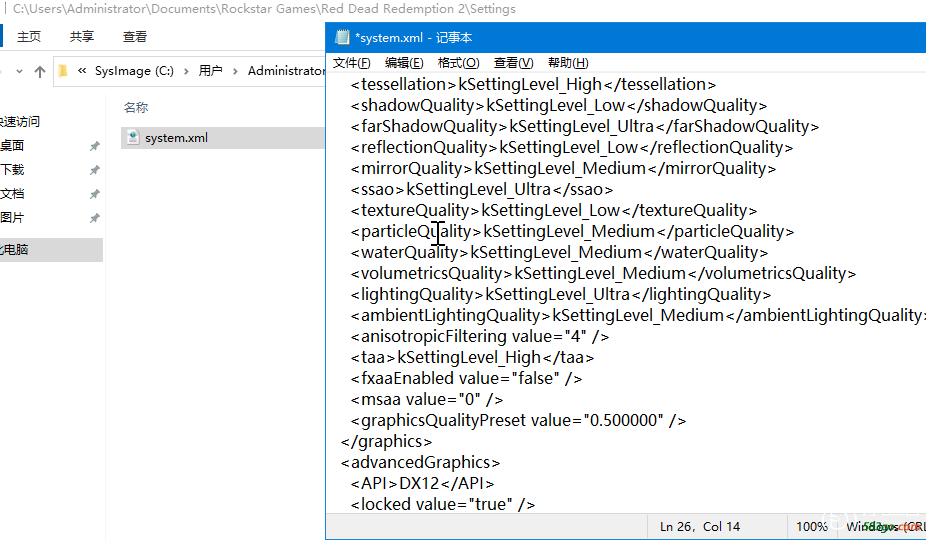Click the Notepad title bar *system.xml - 记事本
Viewport: 926px width, 542px height.
coord(413,38)
